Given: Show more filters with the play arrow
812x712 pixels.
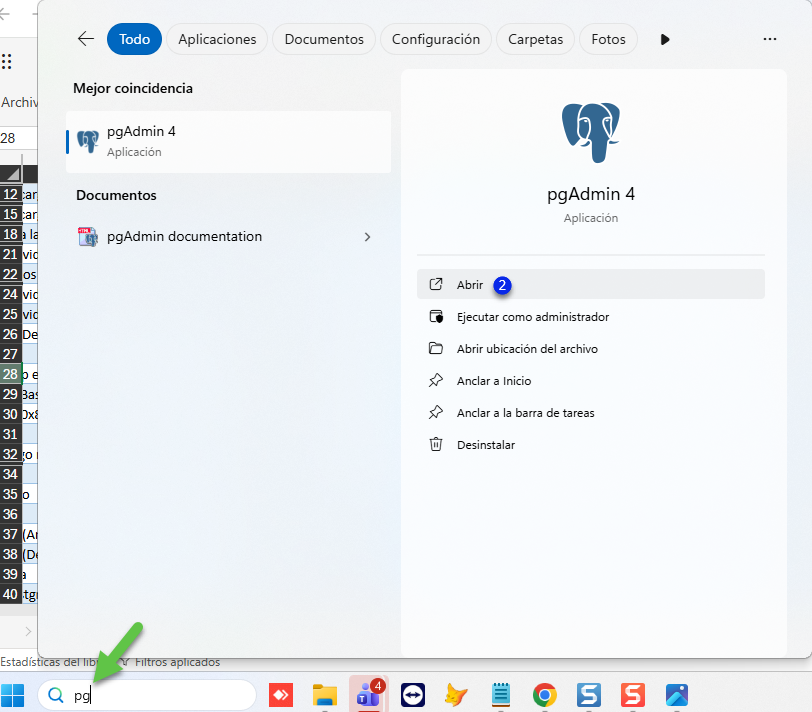Looking at the screenshot, I should pos(665,39).
